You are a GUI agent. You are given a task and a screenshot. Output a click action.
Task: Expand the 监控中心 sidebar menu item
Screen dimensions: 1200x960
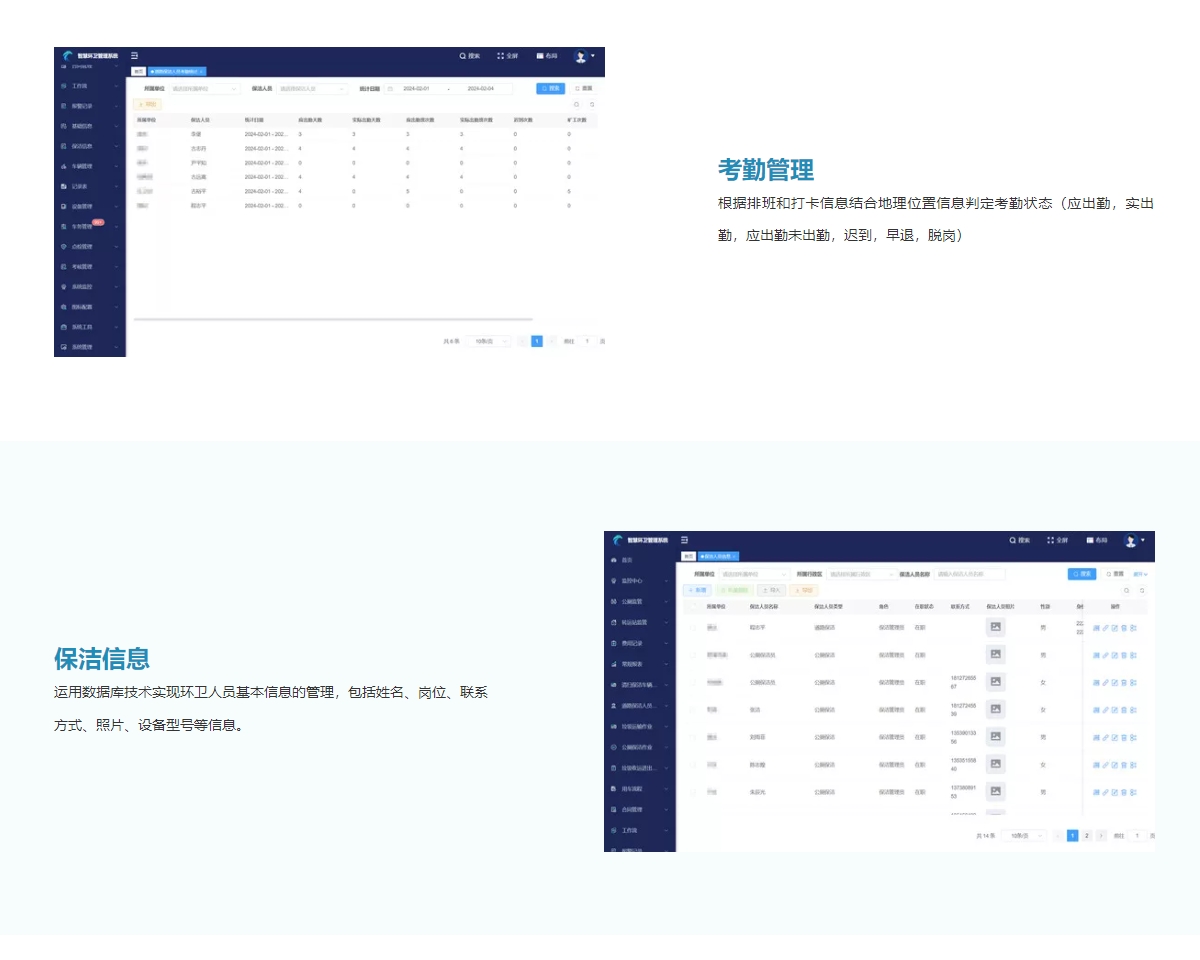(640, 580)
